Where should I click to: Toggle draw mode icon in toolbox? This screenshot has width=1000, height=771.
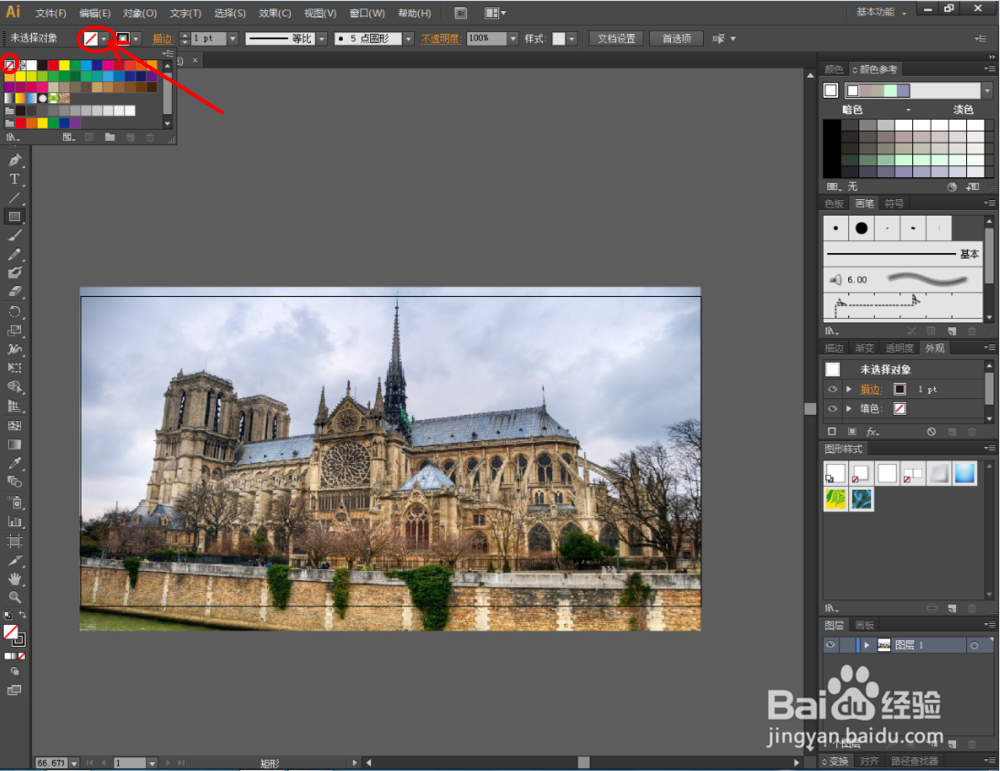click(14, 672)
